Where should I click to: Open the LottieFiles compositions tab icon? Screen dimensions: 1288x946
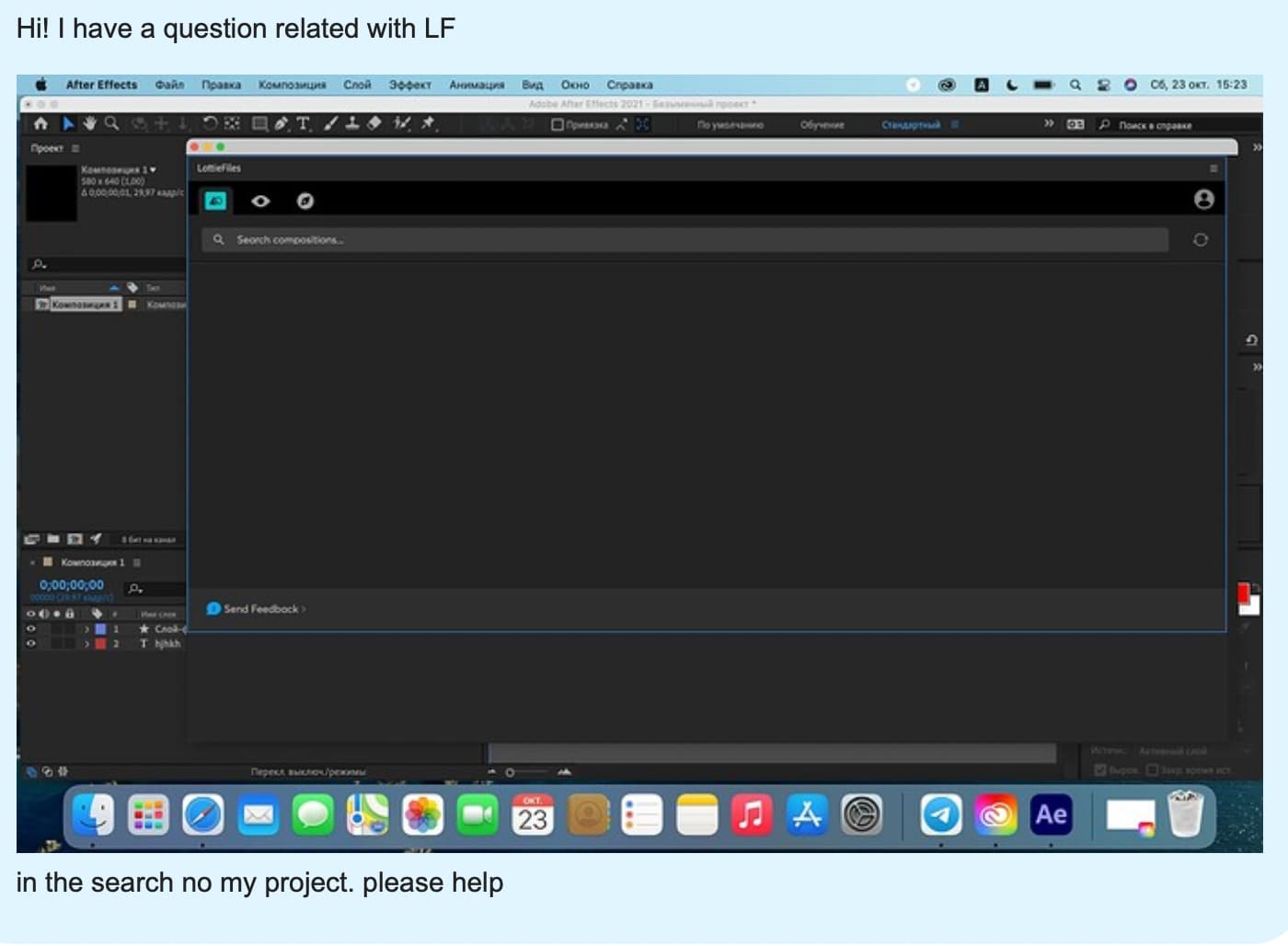pyautogui.click(x=216, y=201)
